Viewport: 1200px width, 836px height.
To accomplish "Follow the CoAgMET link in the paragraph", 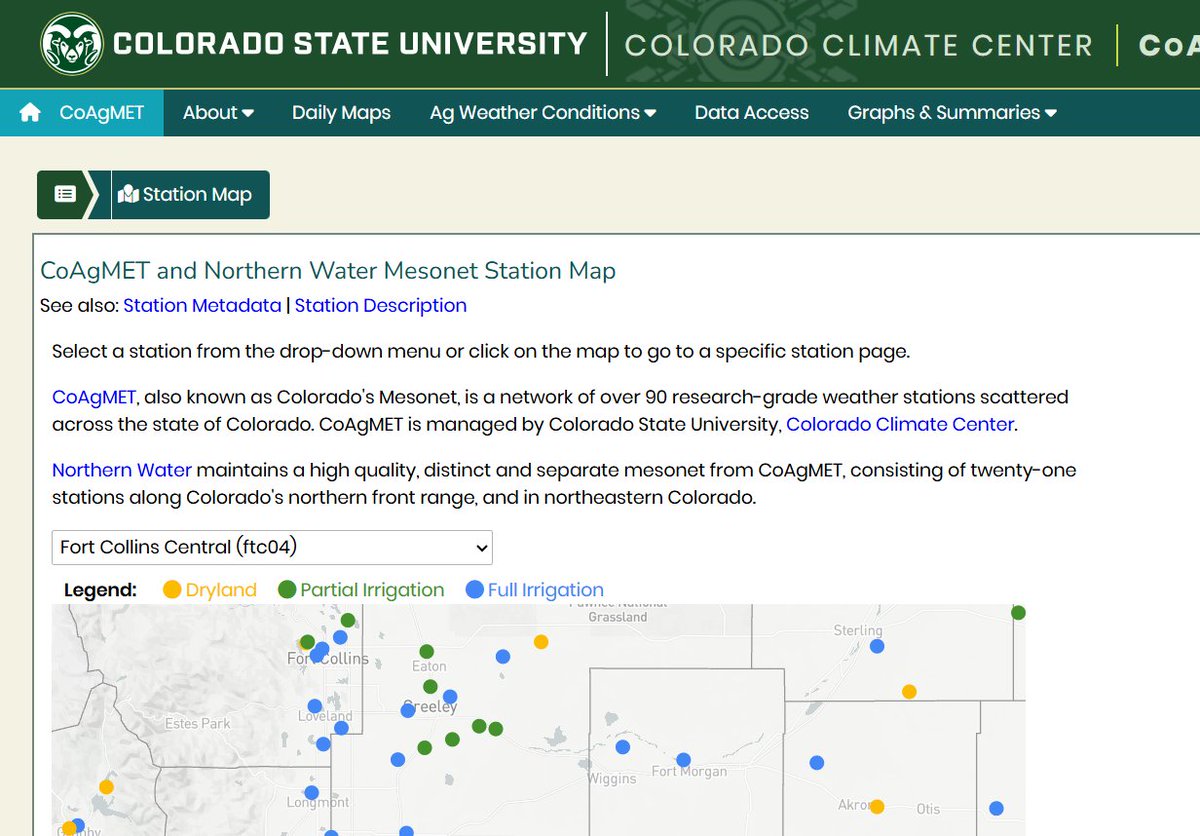I will coord(94,397).
